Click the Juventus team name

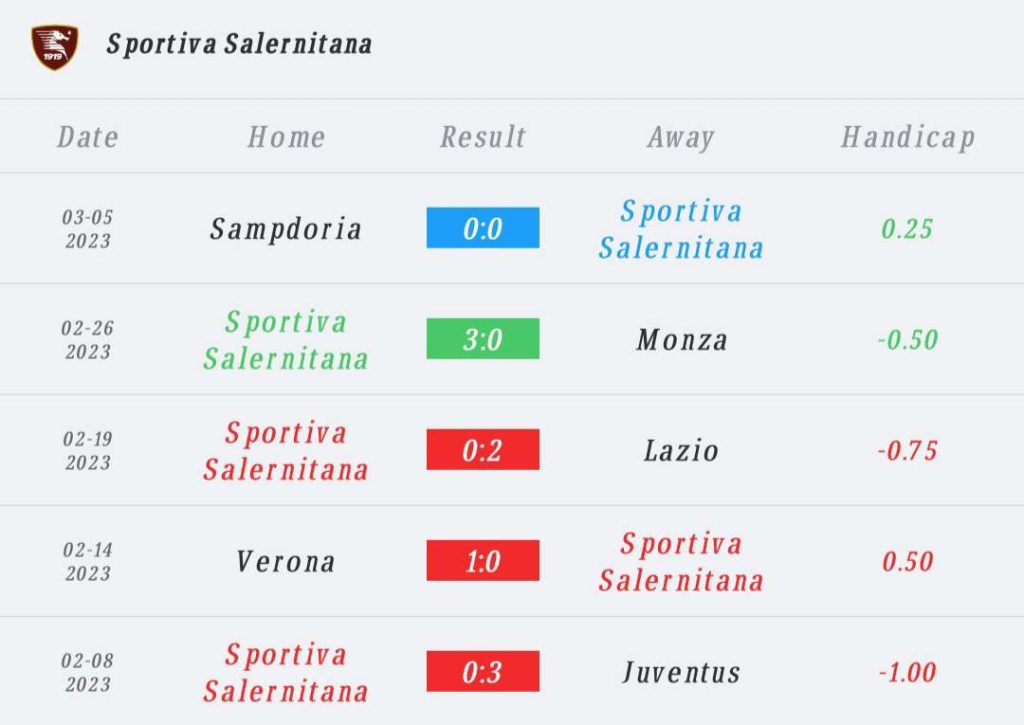(681, 673)
